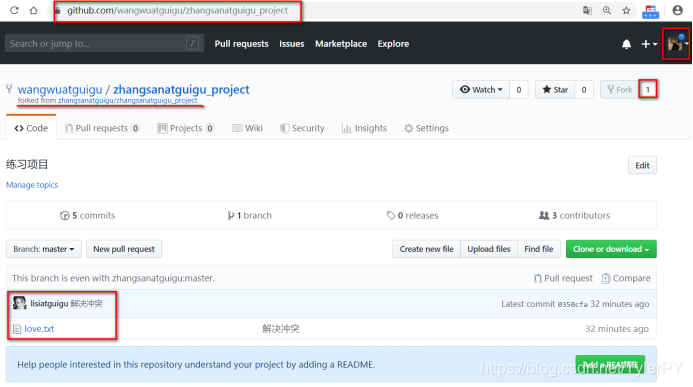This screenshot has height=387, width=693.
Task: Open the latest commit hash link
Action: 572,304
